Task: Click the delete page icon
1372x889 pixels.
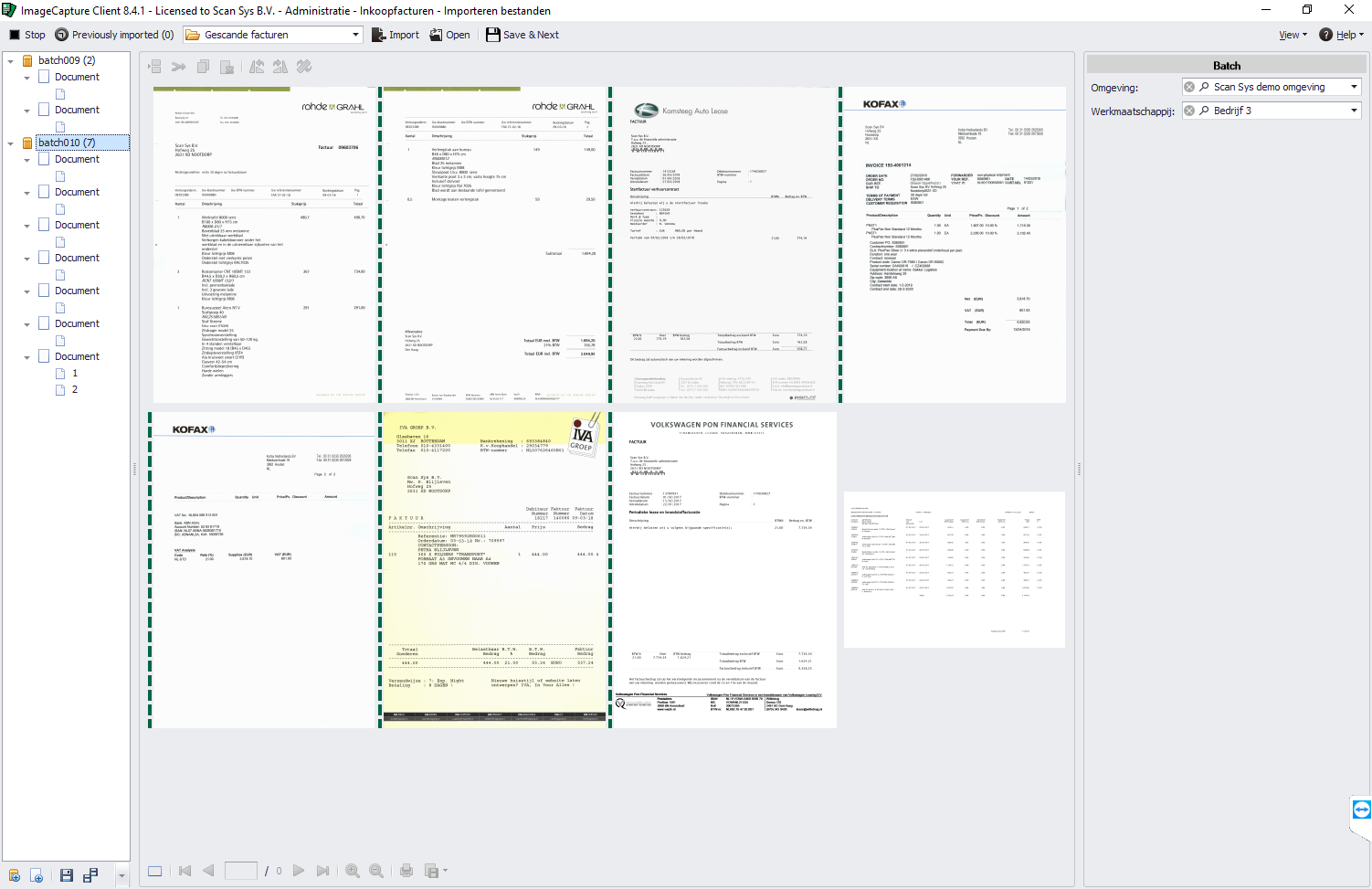Action: click(227, 67)
